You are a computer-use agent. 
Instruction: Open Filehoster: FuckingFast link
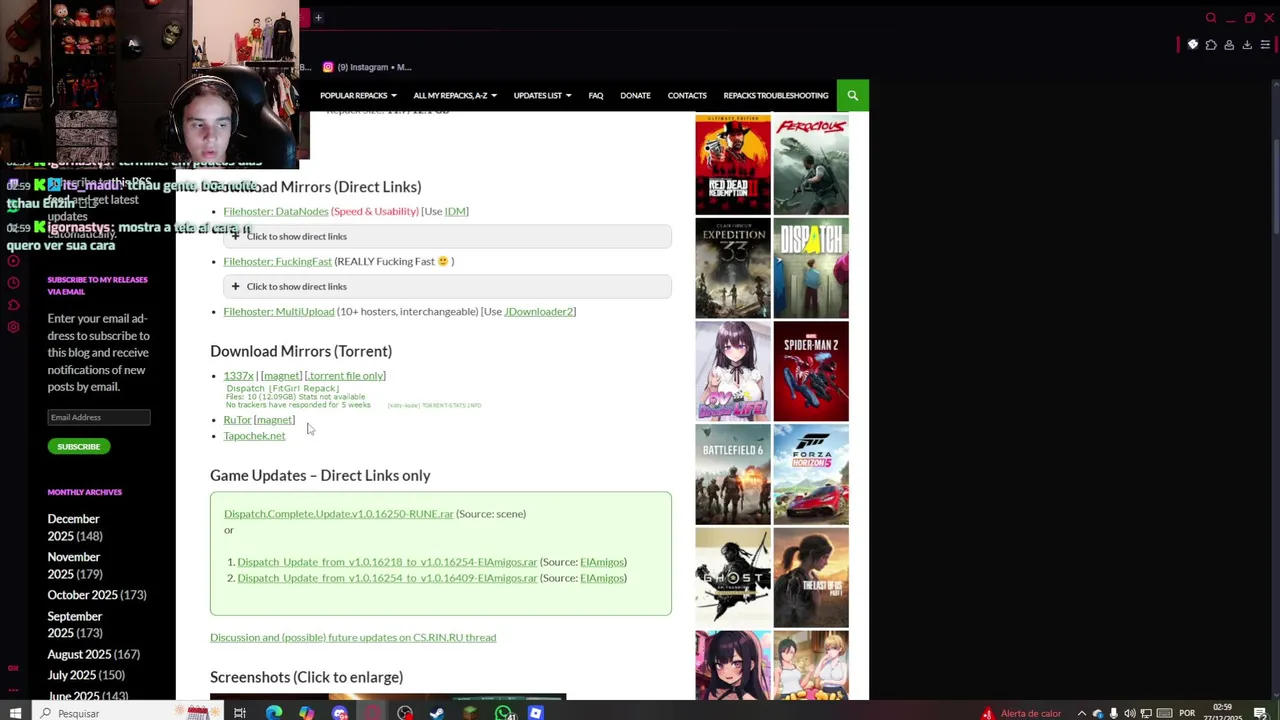tap(278, 261)
